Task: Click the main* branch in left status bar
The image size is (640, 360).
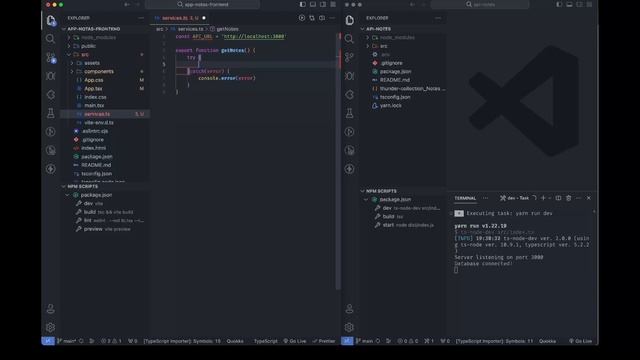Action: 67,341
